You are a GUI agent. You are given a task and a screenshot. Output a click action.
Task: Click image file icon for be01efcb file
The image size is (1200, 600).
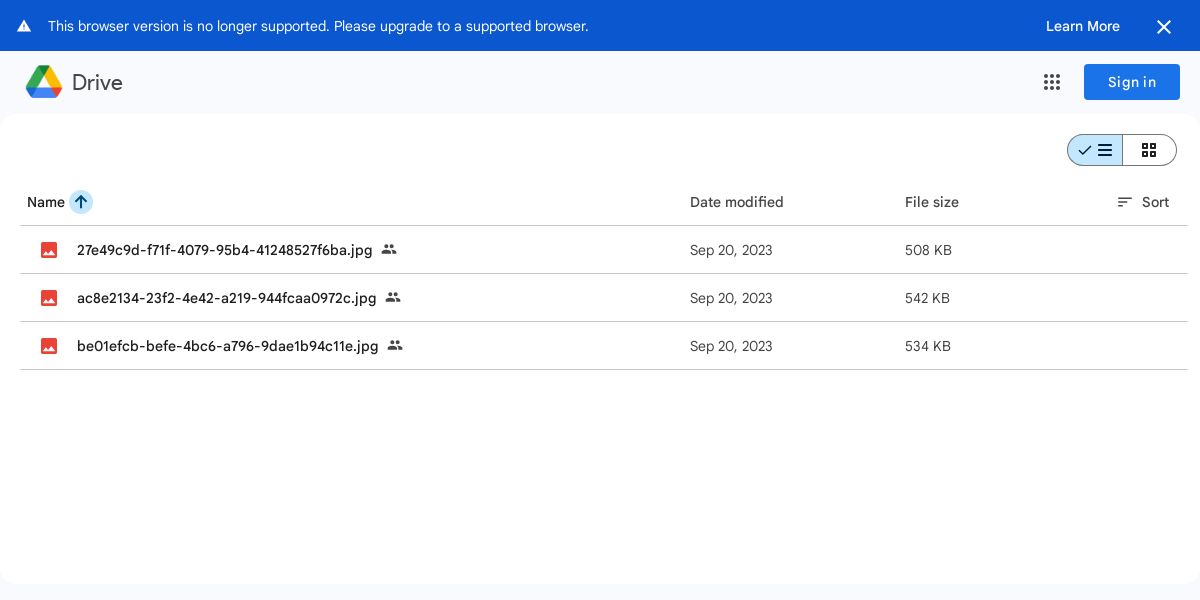pyautogui.click(x=49, y=346)
